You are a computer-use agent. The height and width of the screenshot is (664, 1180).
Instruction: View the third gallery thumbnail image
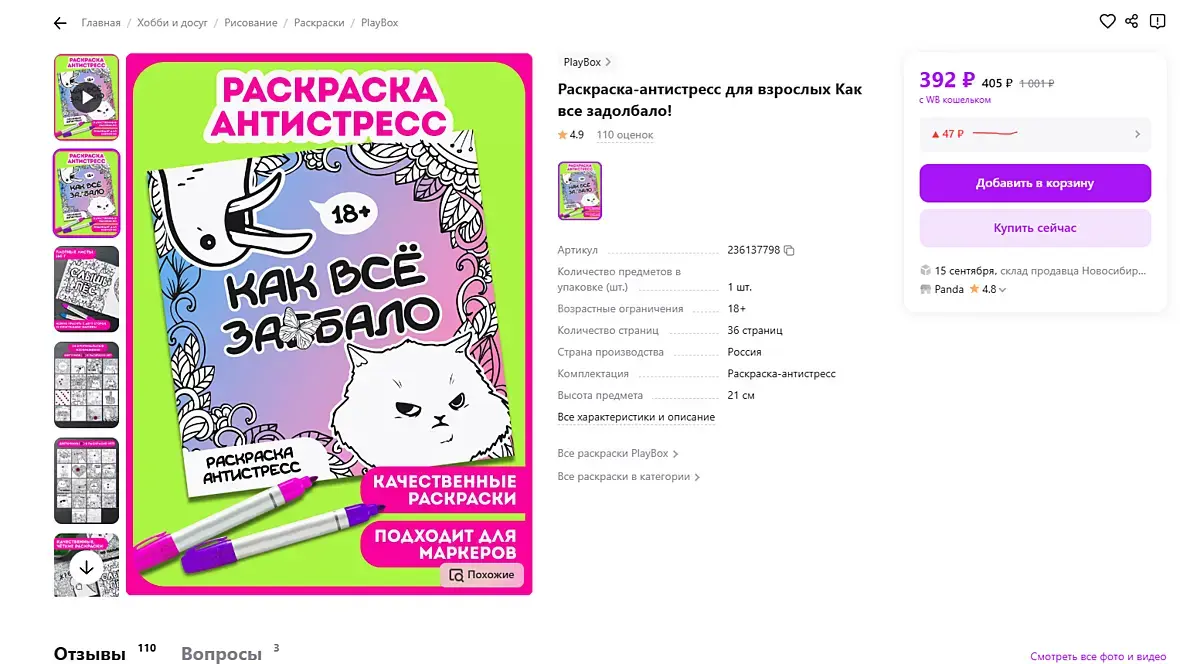[87, 289]
